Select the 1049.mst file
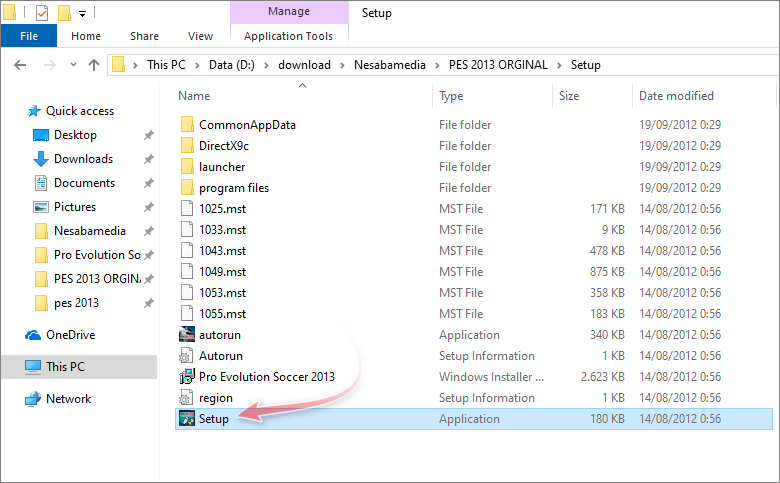 (x=222, y=272)
